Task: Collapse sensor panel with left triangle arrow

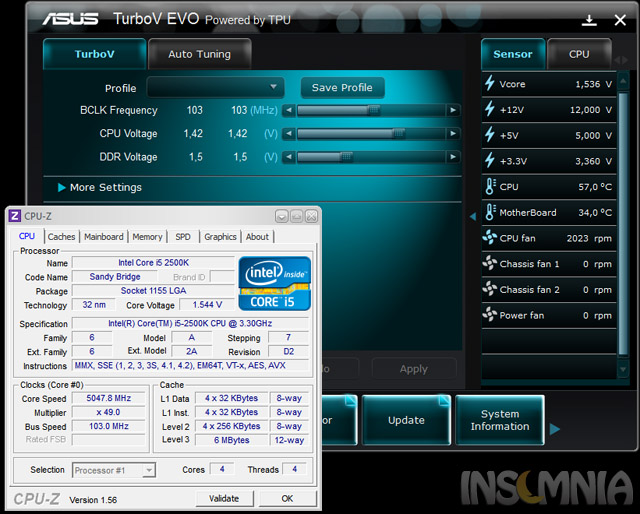Action: pyautogui.click(x=473, y=216)
